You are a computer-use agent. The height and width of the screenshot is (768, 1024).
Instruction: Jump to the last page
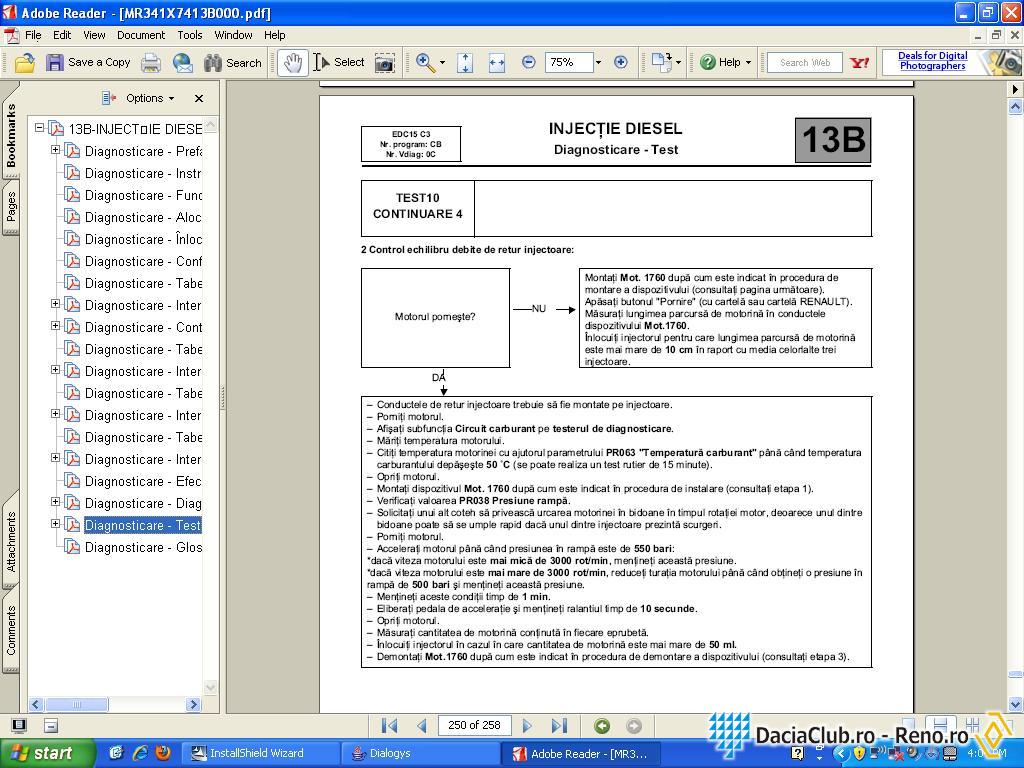click(559, 726)
